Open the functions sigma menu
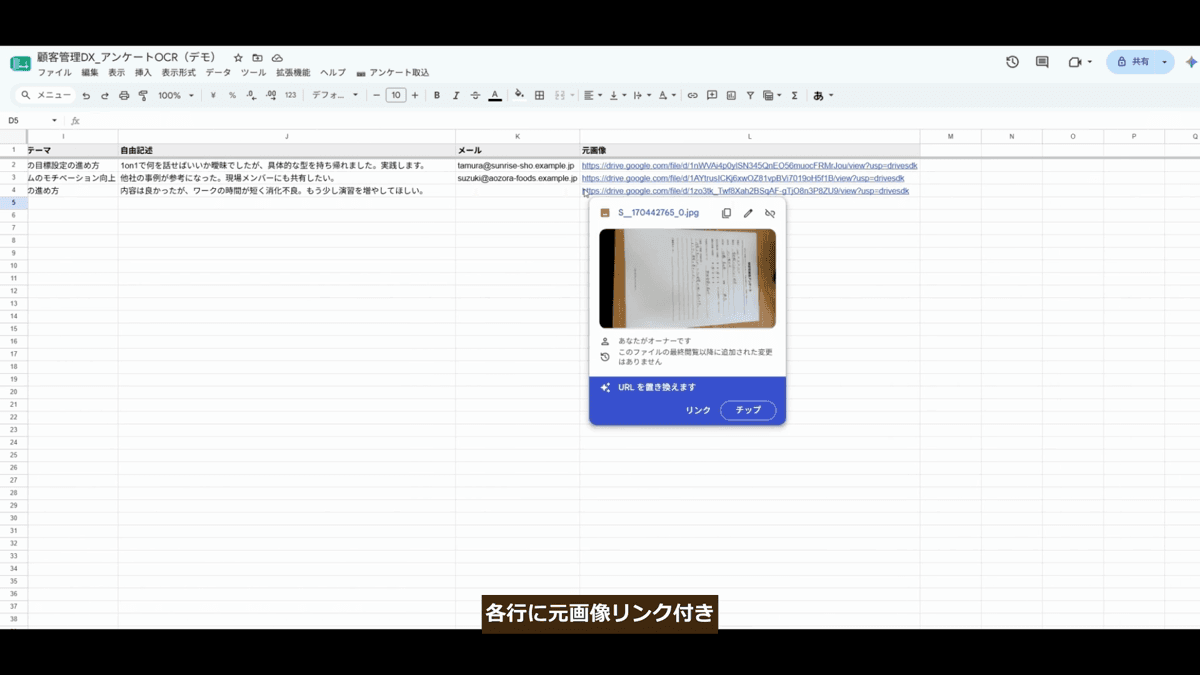1200x675 pixels. click(x=795, y=96)
